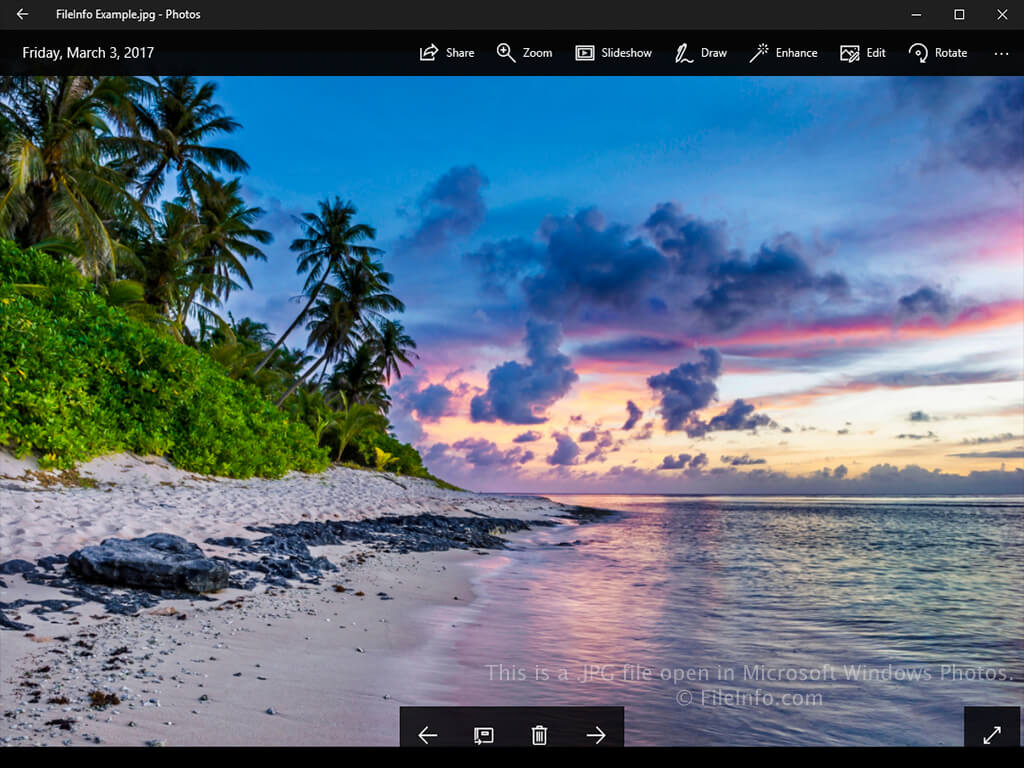Share the photo using Share button
This screenshot has width=1024, height=768.
coord(447,53)
